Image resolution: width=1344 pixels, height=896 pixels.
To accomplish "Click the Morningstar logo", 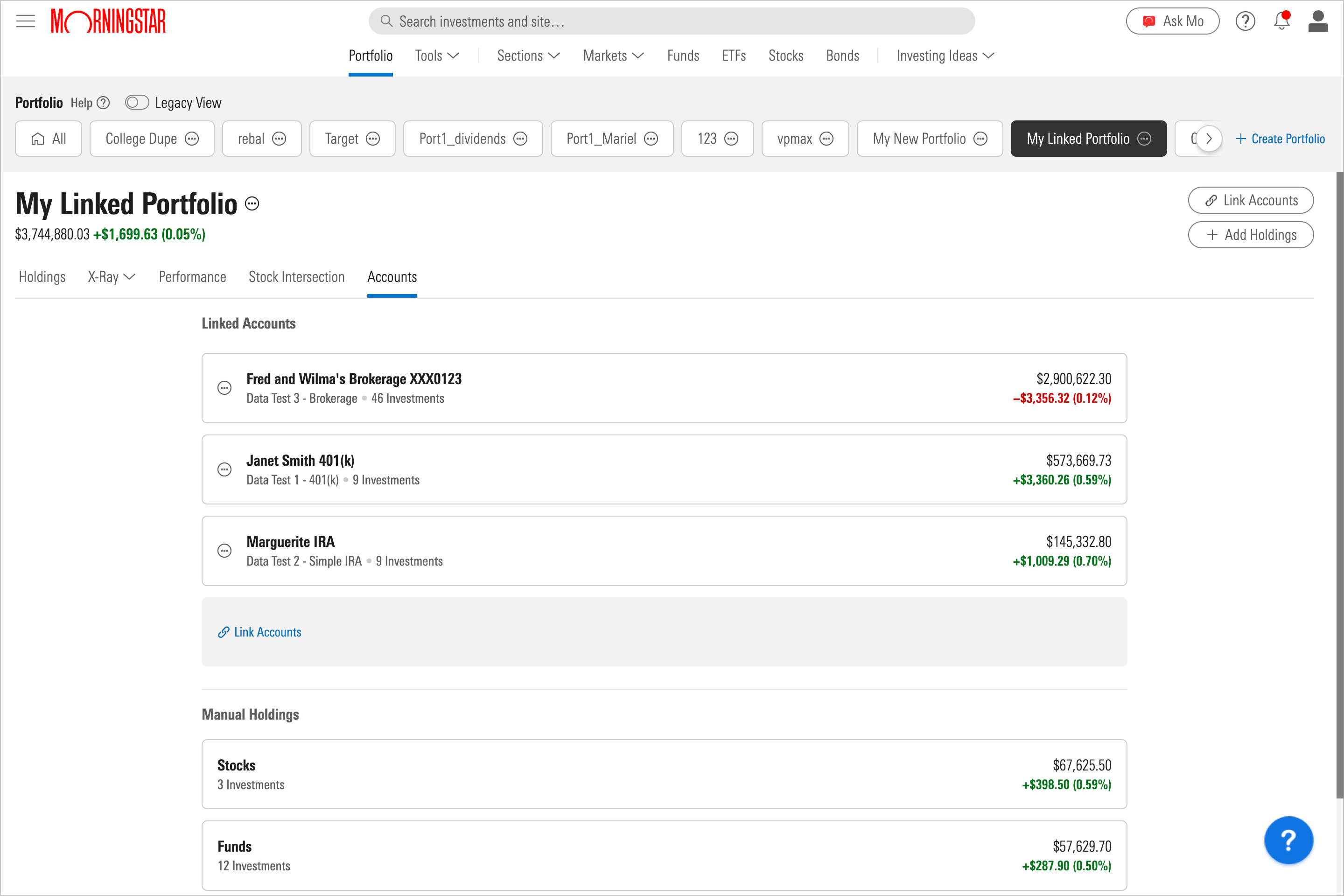I will (108, 21).
